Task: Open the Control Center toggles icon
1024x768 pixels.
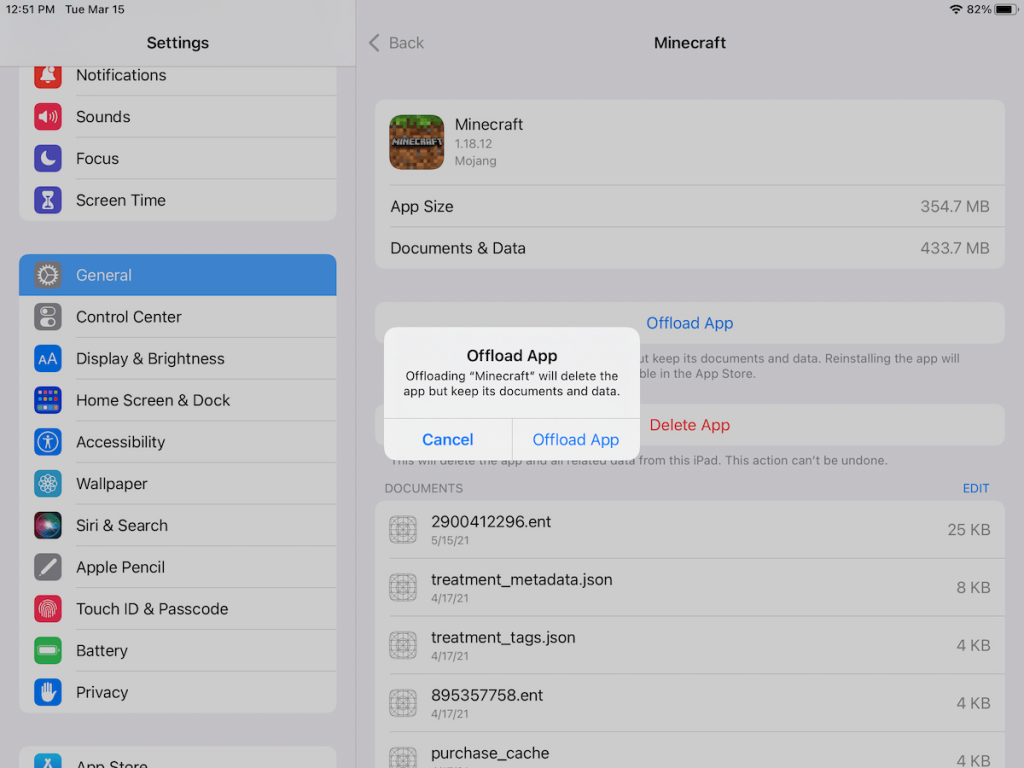Action: pos(48,317)
